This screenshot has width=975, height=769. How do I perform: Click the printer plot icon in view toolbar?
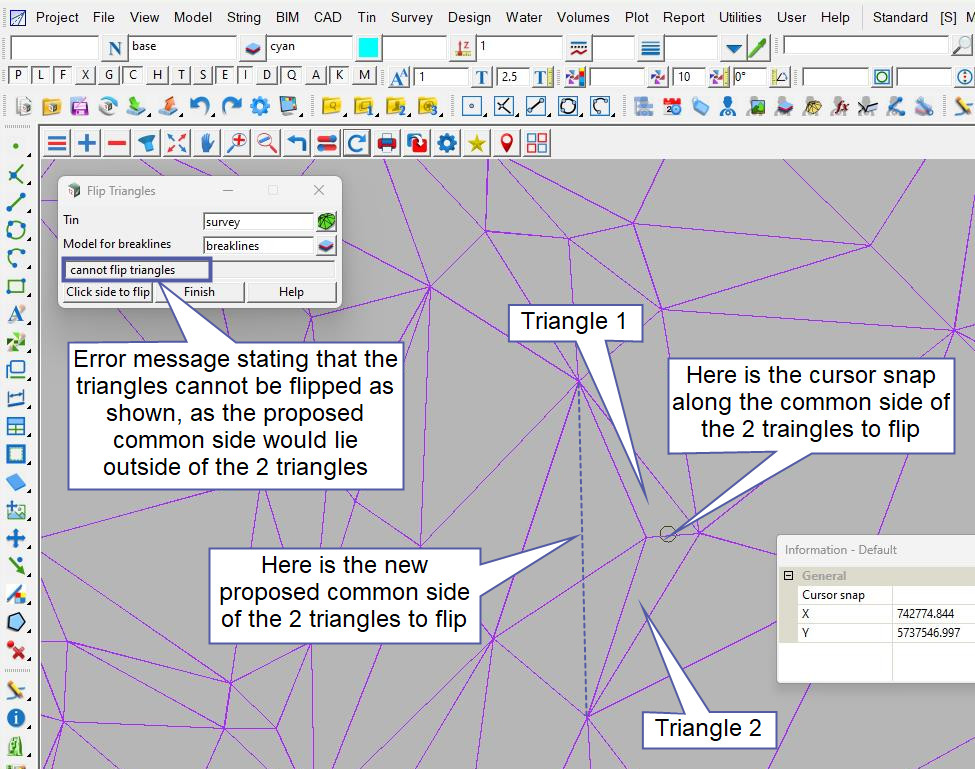pyautogui.click(x=387, y=144)
